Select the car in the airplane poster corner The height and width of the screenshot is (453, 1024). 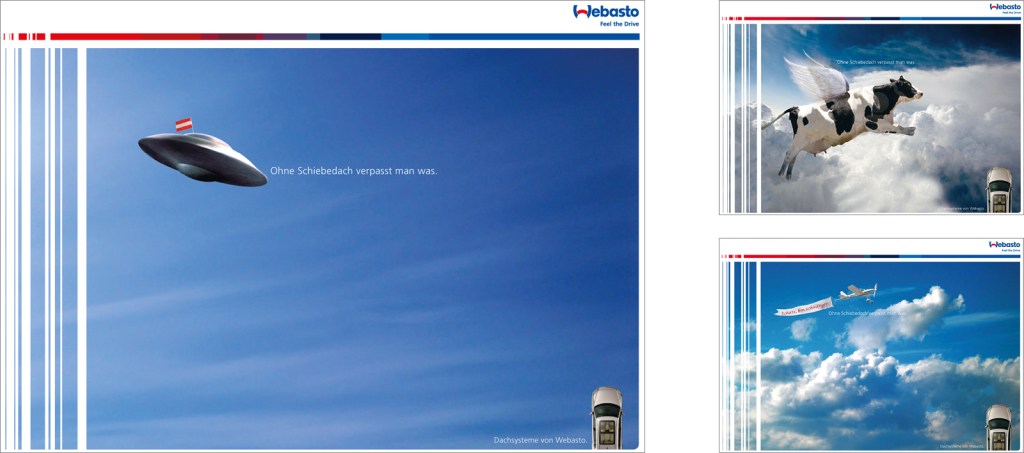[x=998, y=426]
